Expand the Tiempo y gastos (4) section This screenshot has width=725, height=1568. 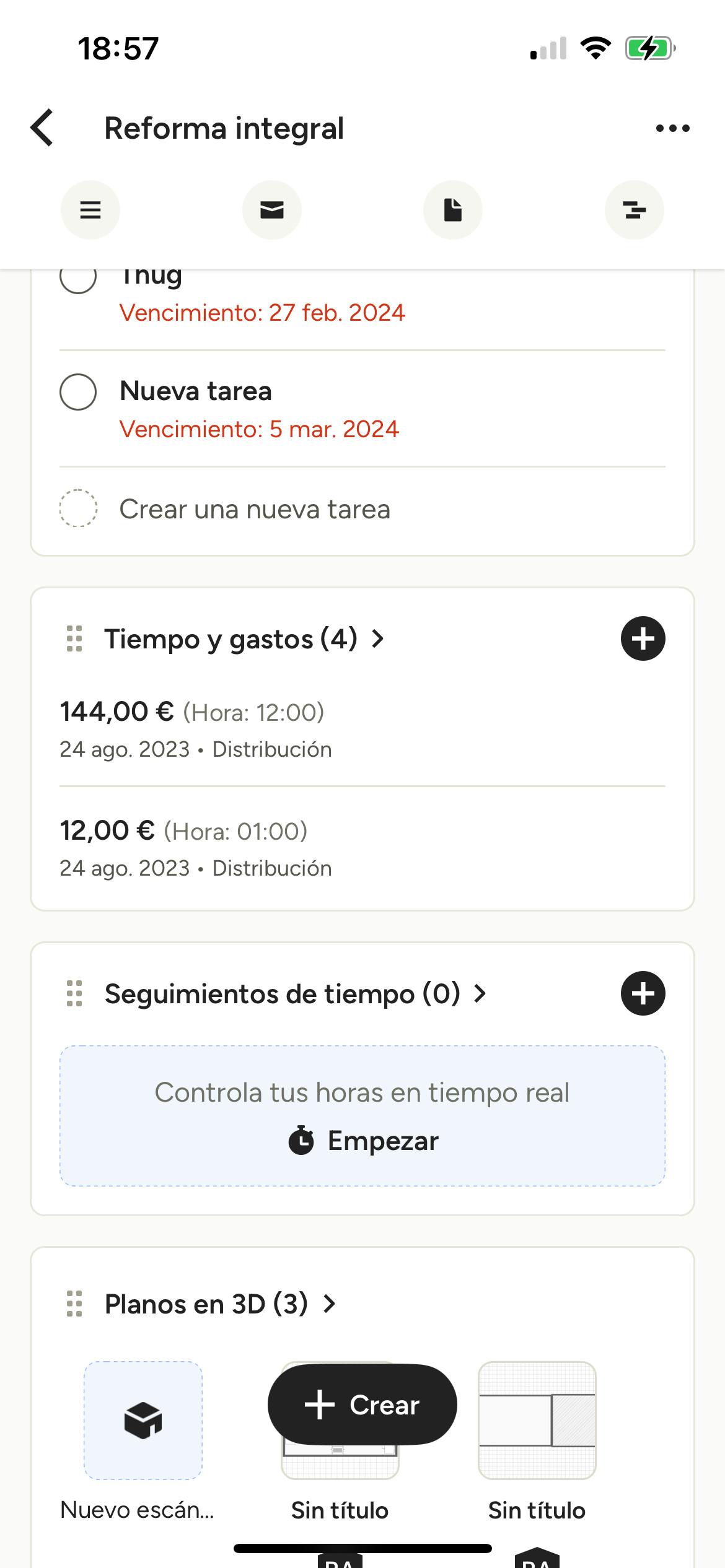(x=245, y=638)
